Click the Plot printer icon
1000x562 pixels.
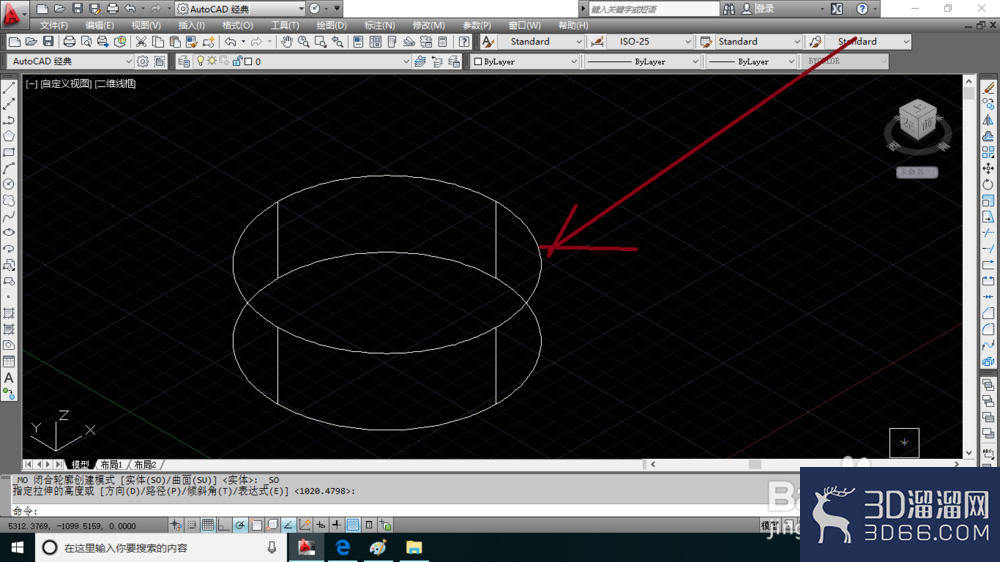(x=69, y=41)
